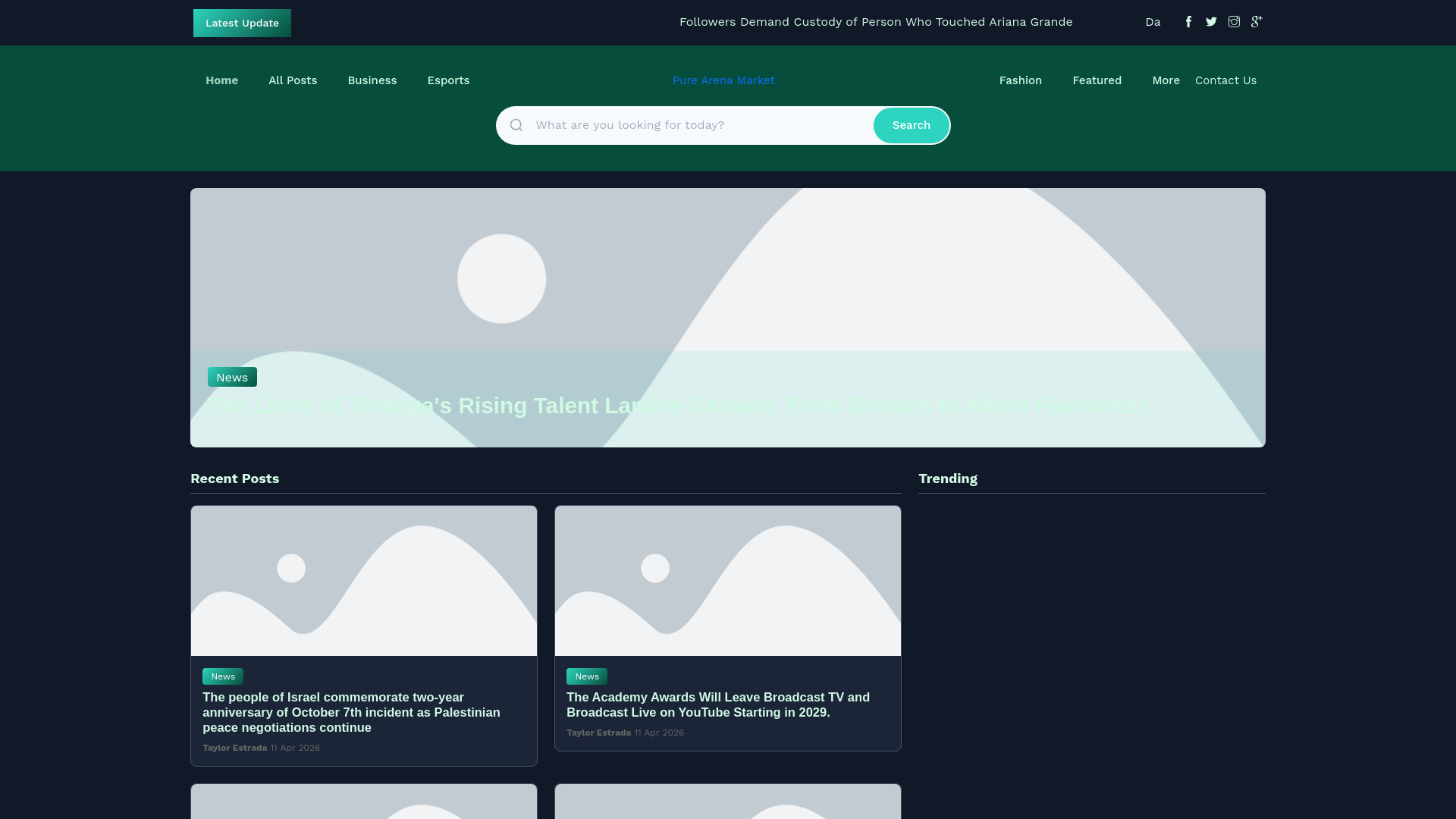Click the Recent Posts heading

pos(234,479)
